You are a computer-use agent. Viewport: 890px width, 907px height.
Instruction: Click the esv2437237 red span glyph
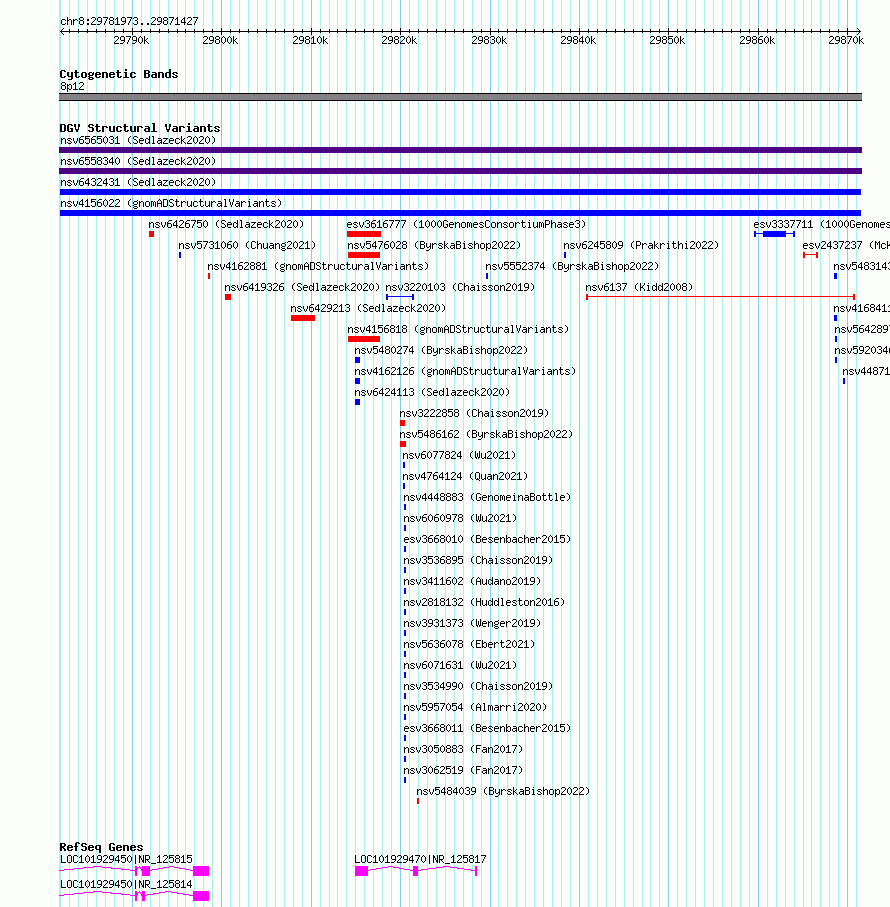pos(810,255)
